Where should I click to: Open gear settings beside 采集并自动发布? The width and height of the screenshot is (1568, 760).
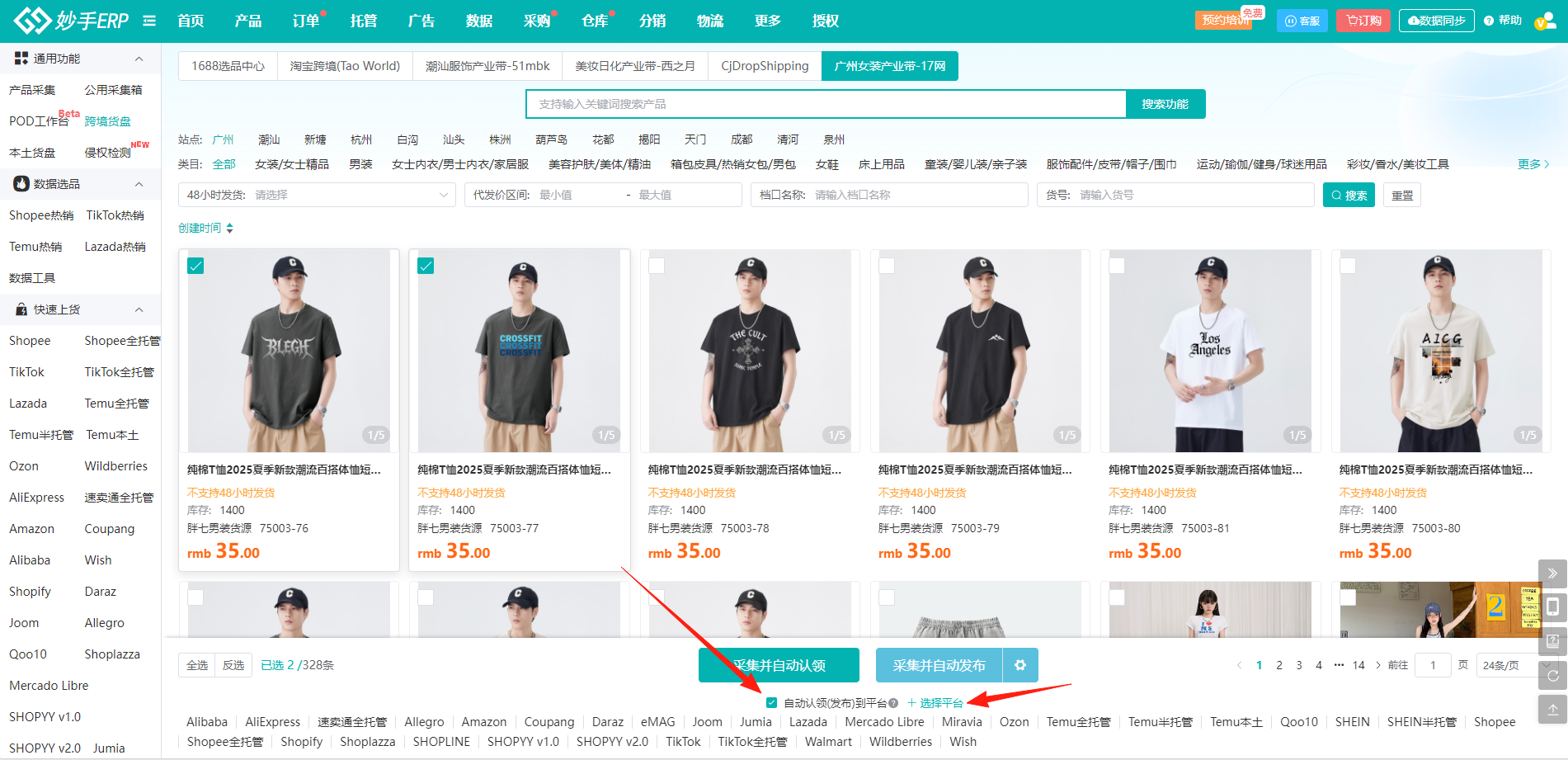[x=1020, y=665]
